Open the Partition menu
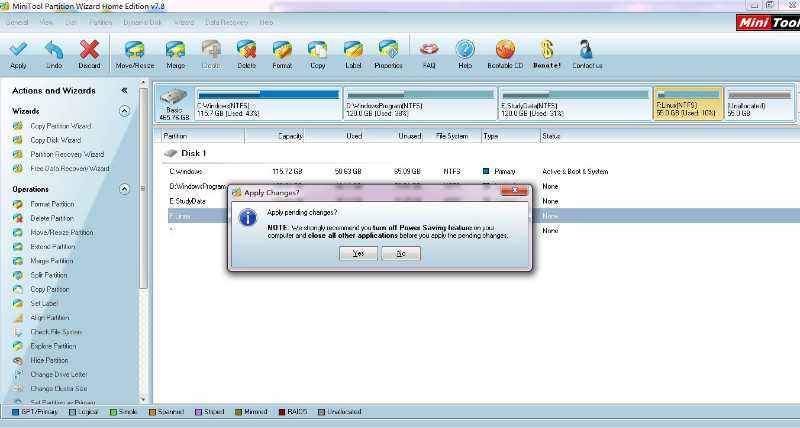This screenshot has width=800, height=428. click(101, 22)
